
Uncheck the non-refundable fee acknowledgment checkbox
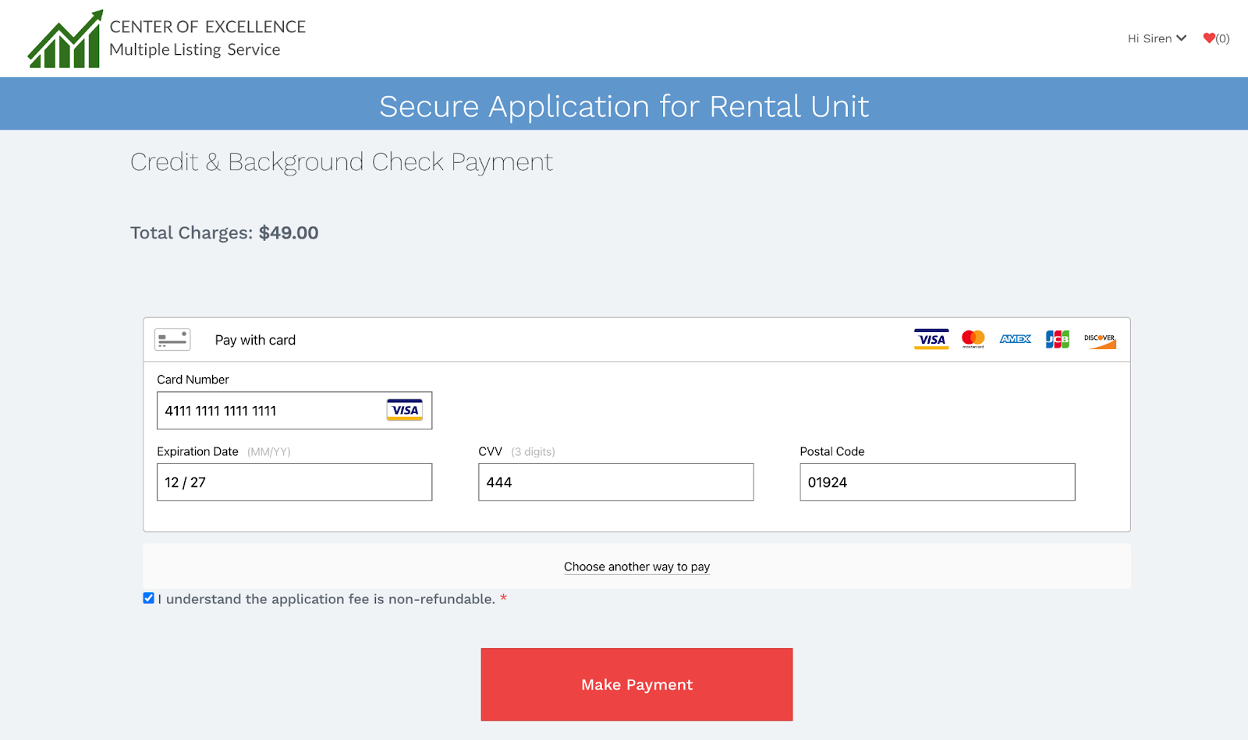pos(149,598)
